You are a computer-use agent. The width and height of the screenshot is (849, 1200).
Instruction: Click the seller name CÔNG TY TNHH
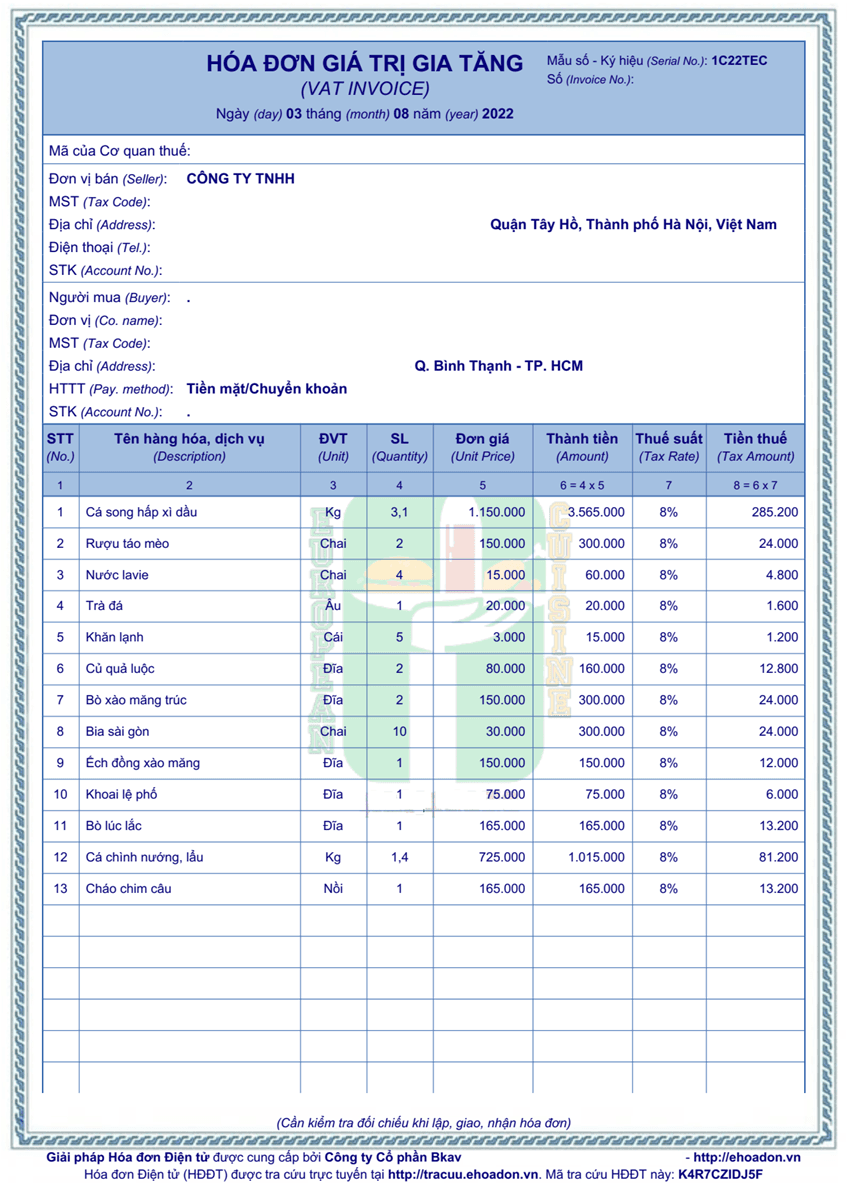coord(240,179)
